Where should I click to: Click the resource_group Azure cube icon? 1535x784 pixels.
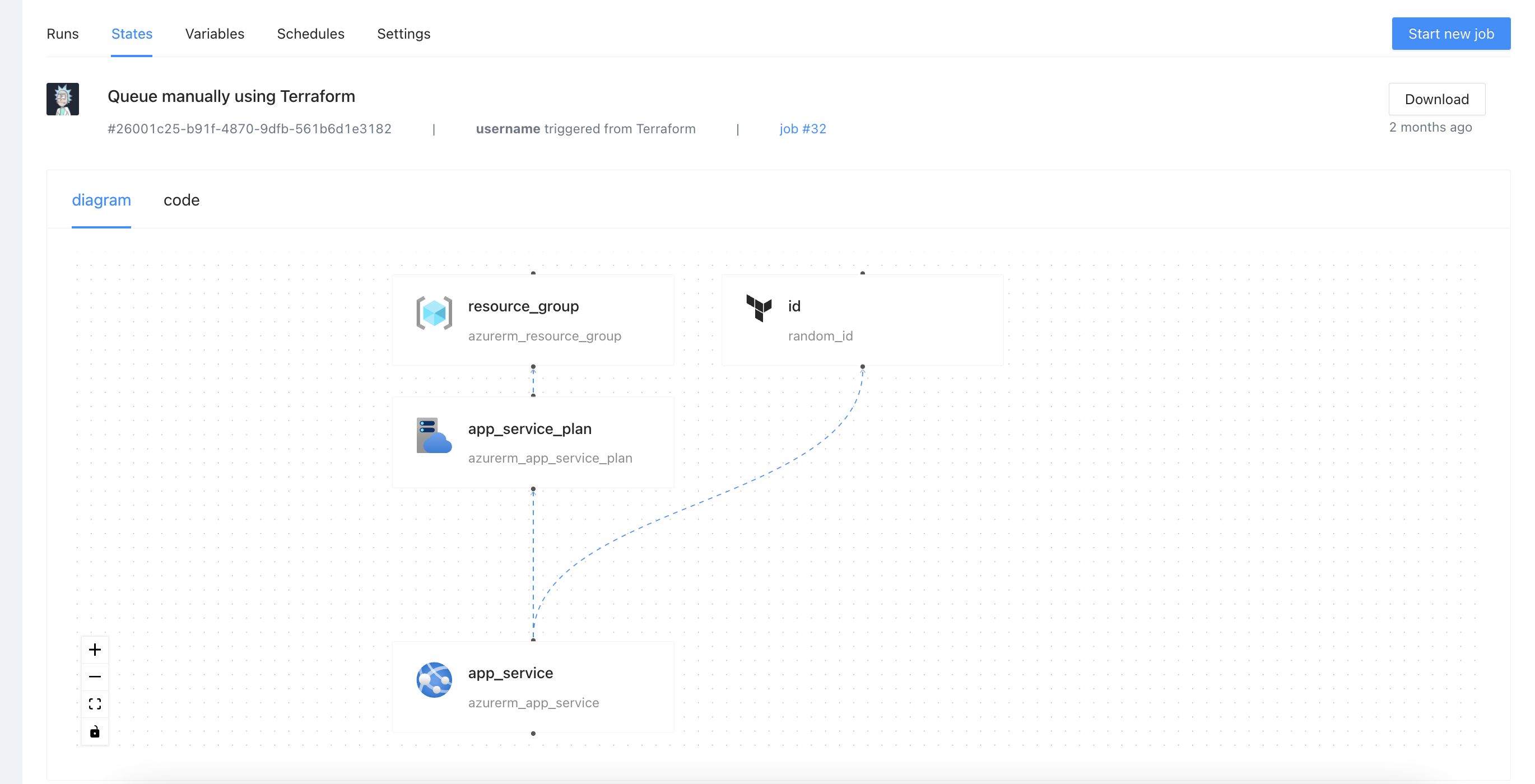click(434, 313)
